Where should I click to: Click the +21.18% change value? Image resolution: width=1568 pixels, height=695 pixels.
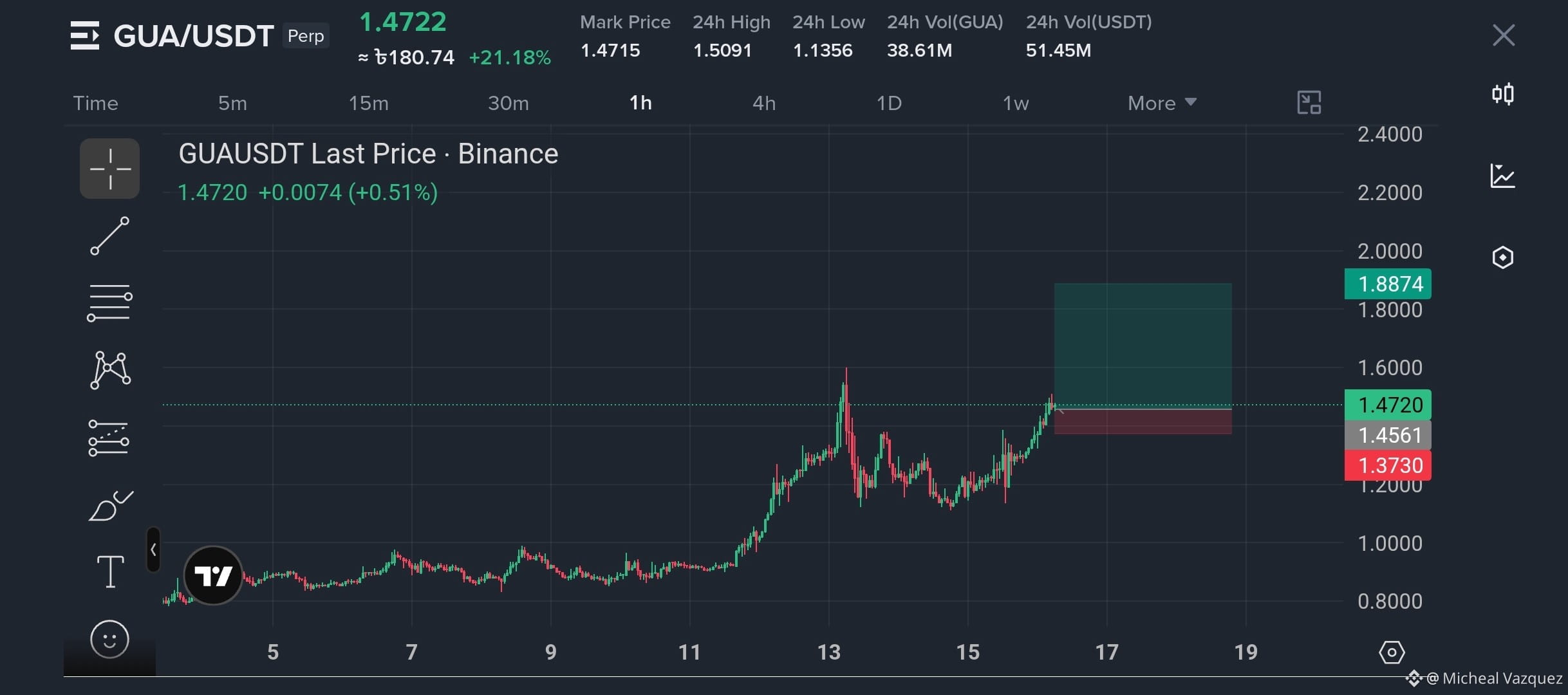[x=510, y=58]
